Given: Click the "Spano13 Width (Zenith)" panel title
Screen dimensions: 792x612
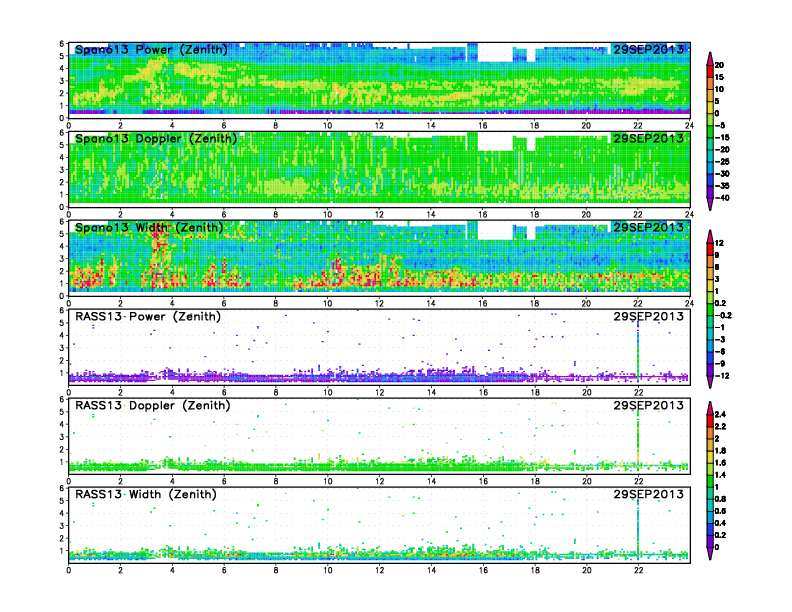Looking at the screenshot, I should coord(149,227).
